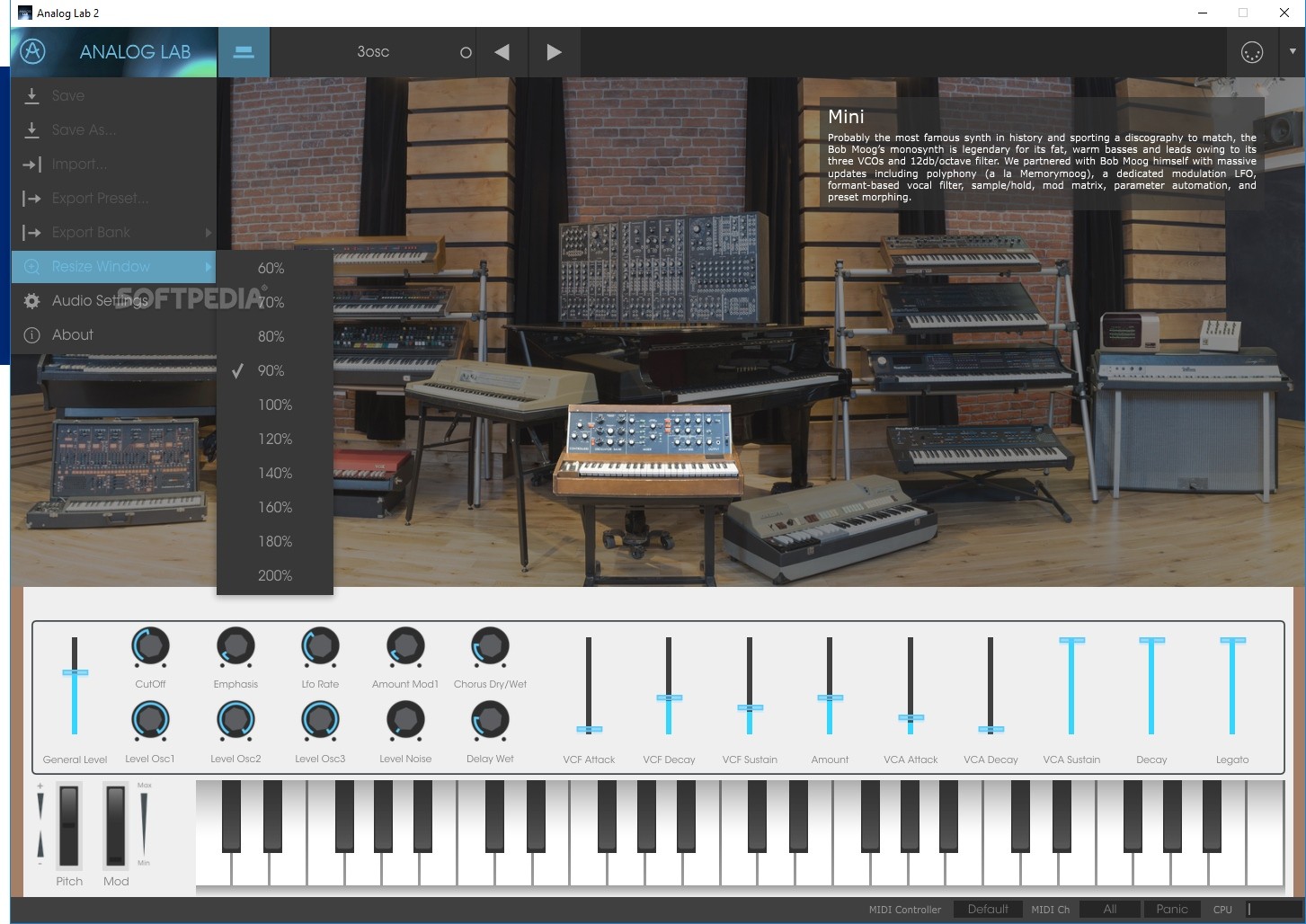This screenshot has width=1306, height=924.
Task: Set window size to 60%
Action: click(275, 268)
